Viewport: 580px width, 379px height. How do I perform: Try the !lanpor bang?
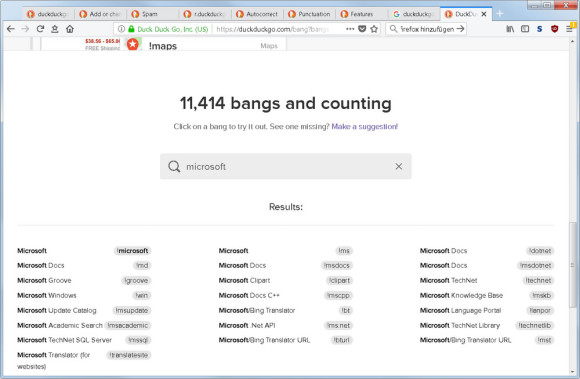click(x=540, y=311)
